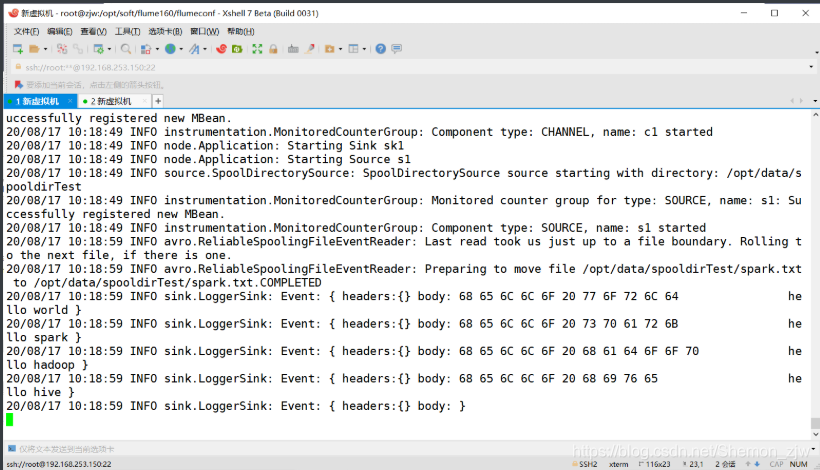Viewport: 820px width, 470px height.
Task: Click previous tab arrow in tab bar
Action: pos(792,101)
